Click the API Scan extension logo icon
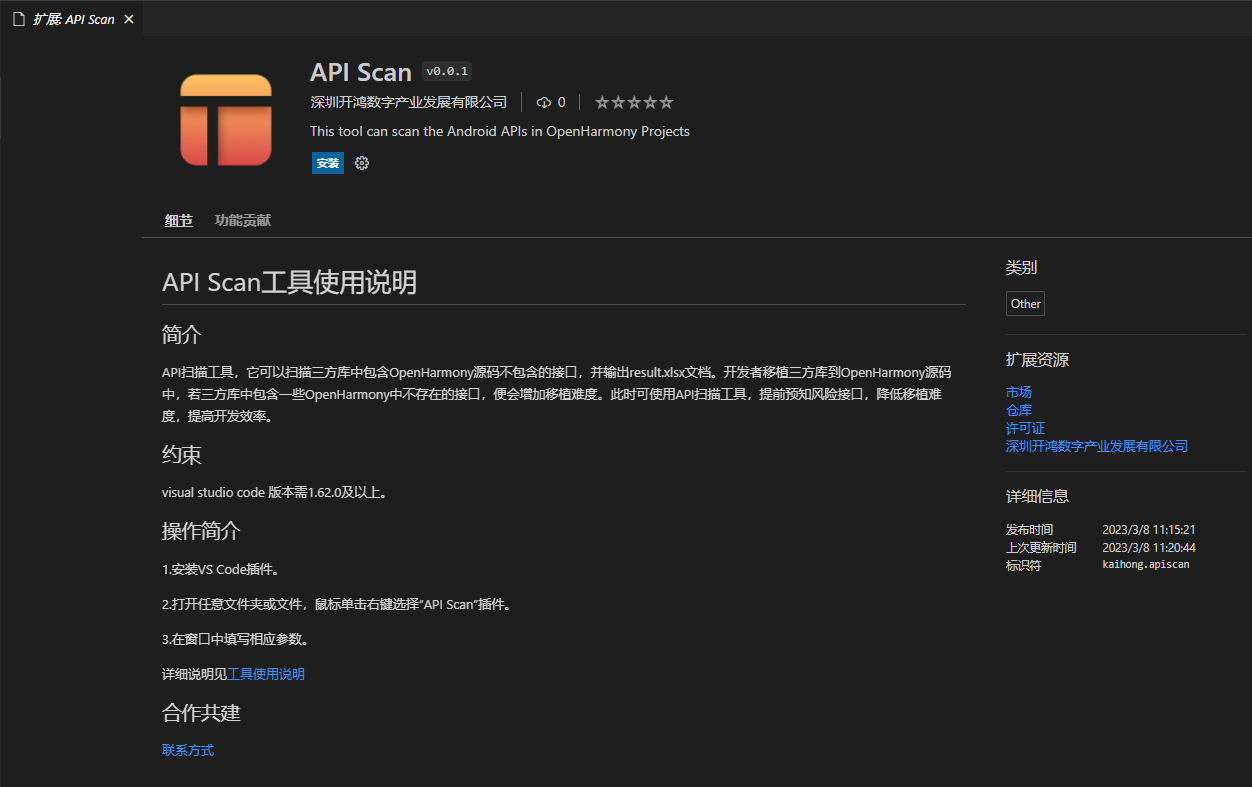Viewport: 1252px width, 787px height. tap(226, 120)
